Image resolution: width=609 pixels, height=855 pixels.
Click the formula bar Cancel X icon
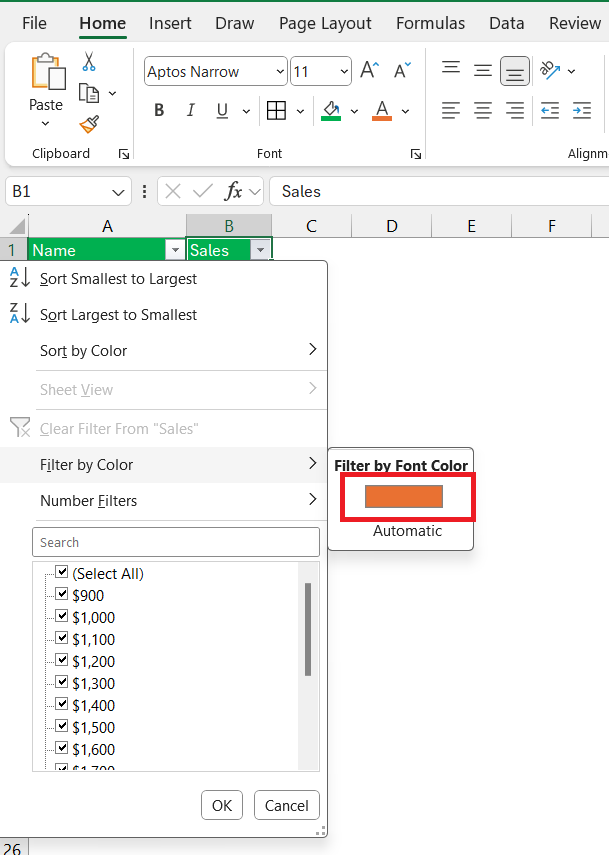(x=173, y=191)
